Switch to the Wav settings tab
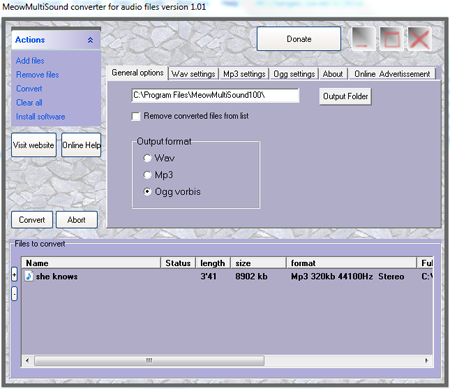 (x=193, y=74)
